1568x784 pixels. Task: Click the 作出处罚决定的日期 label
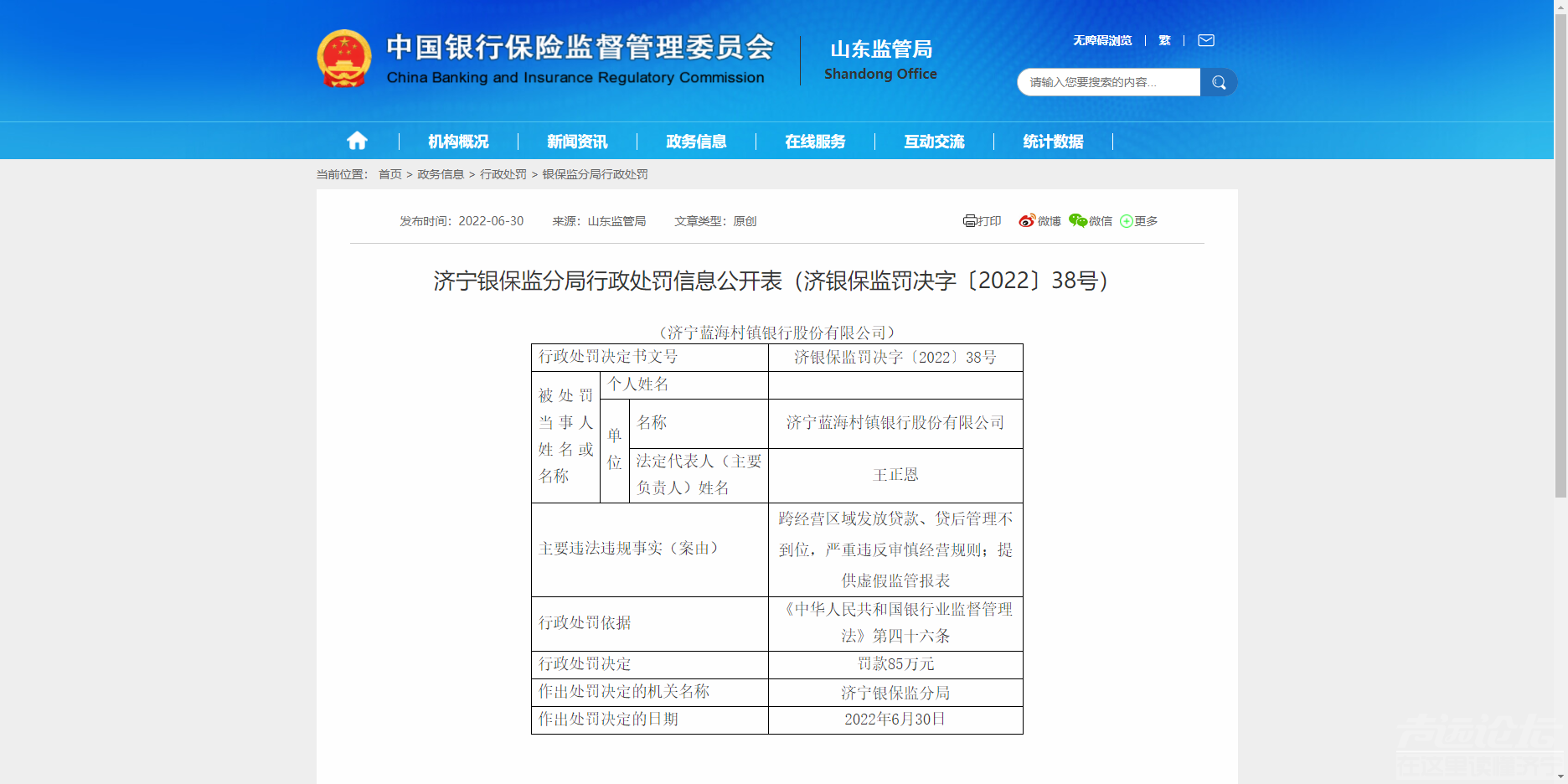(x=608, y=720)
